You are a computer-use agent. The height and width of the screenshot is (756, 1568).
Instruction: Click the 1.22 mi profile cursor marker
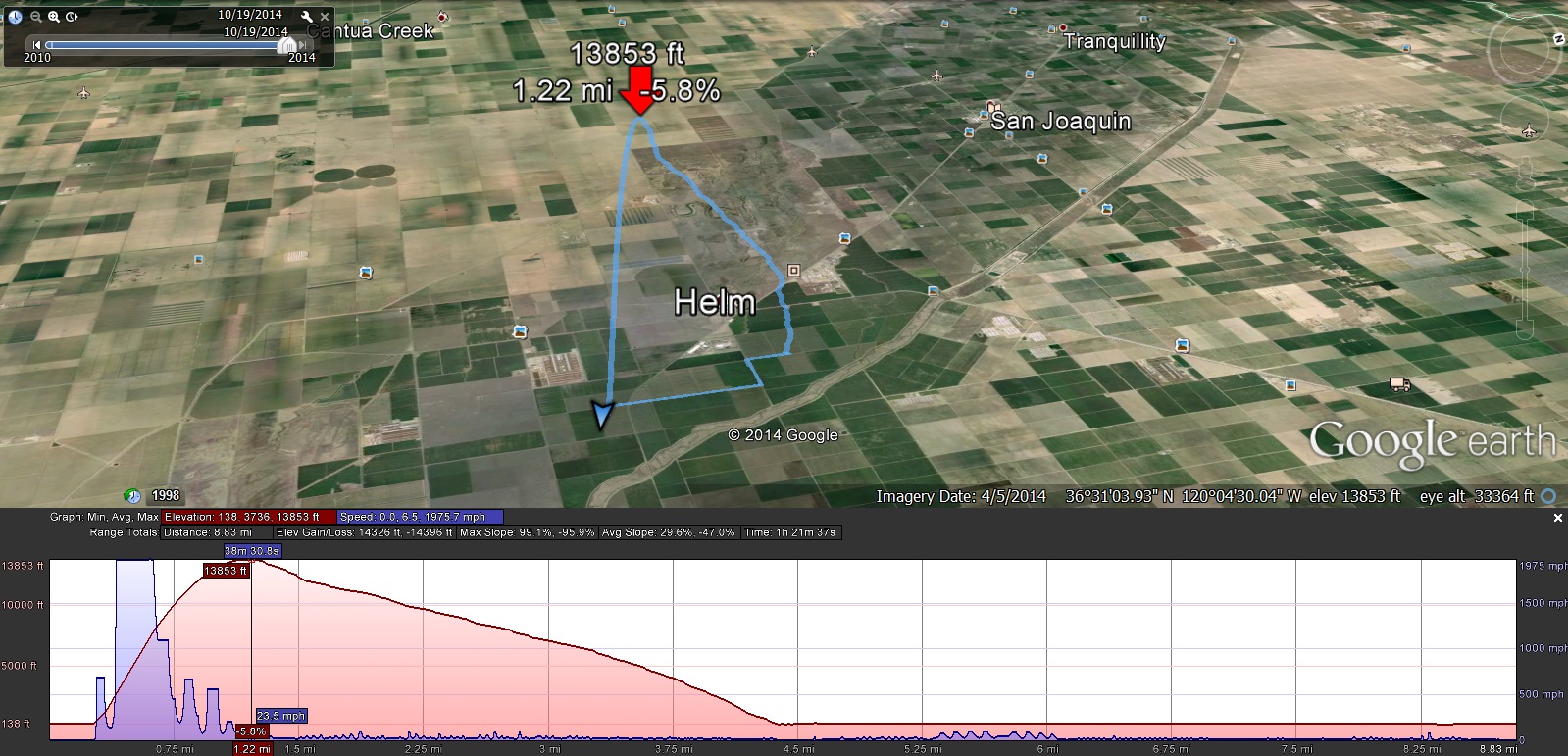click(x=251, y=749)
